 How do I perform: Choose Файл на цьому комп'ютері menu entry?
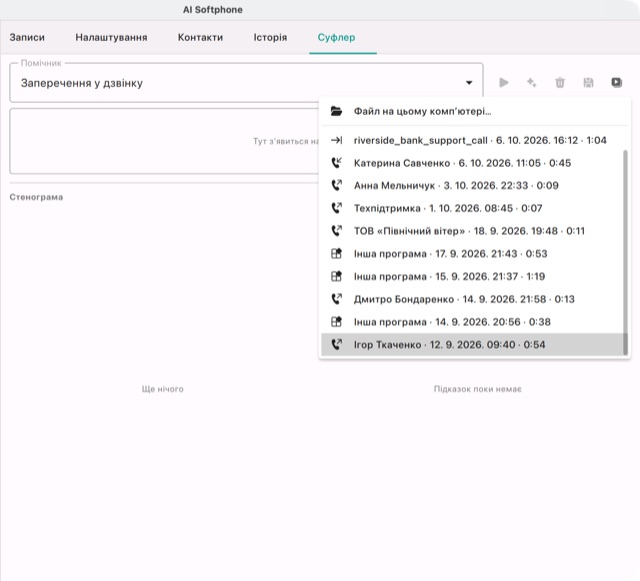[x=474, y=111]
